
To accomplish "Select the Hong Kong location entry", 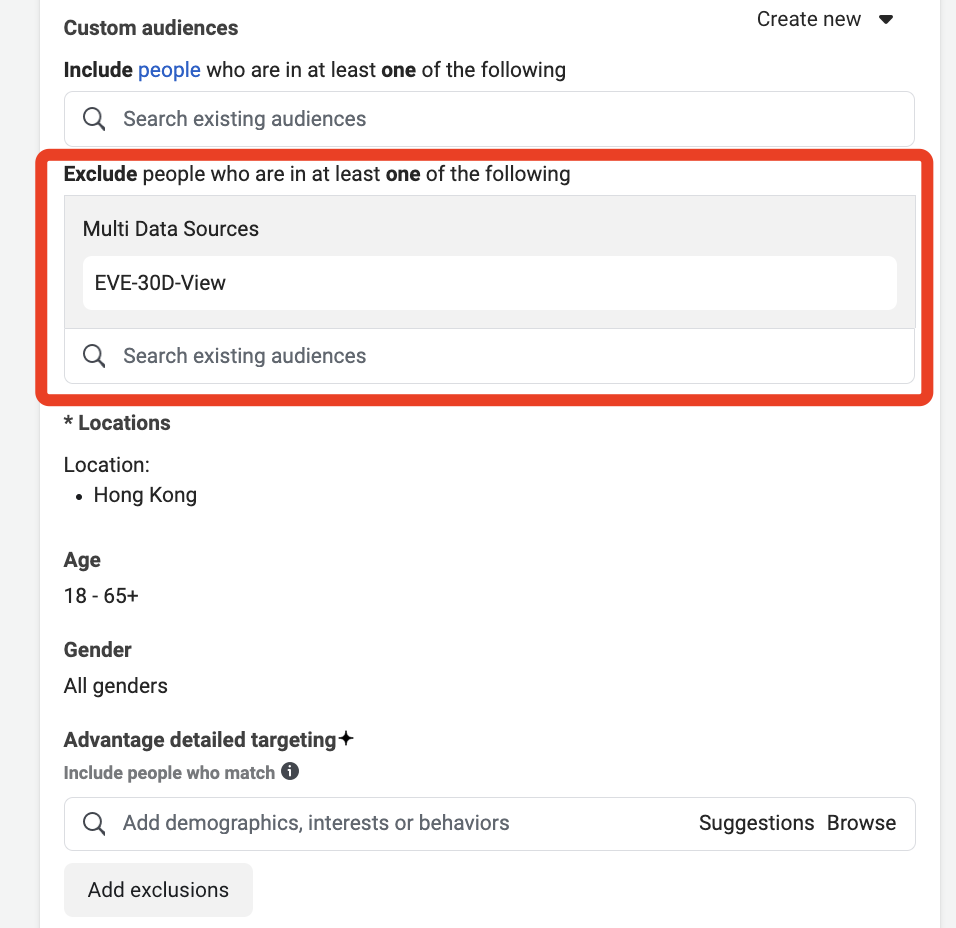I will [145, 495].
